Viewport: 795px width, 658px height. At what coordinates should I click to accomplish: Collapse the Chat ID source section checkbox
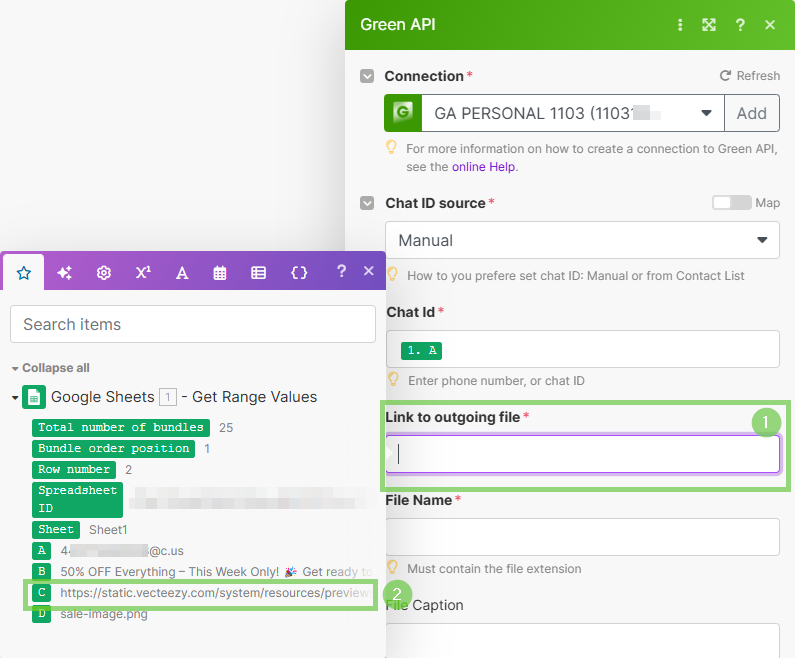pyautogui.click(x=367, y=203)
